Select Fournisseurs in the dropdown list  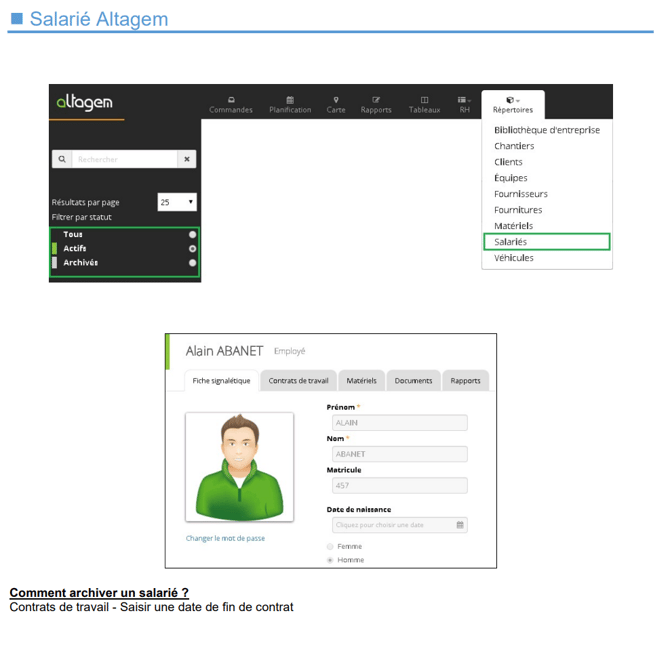point(521,194)
